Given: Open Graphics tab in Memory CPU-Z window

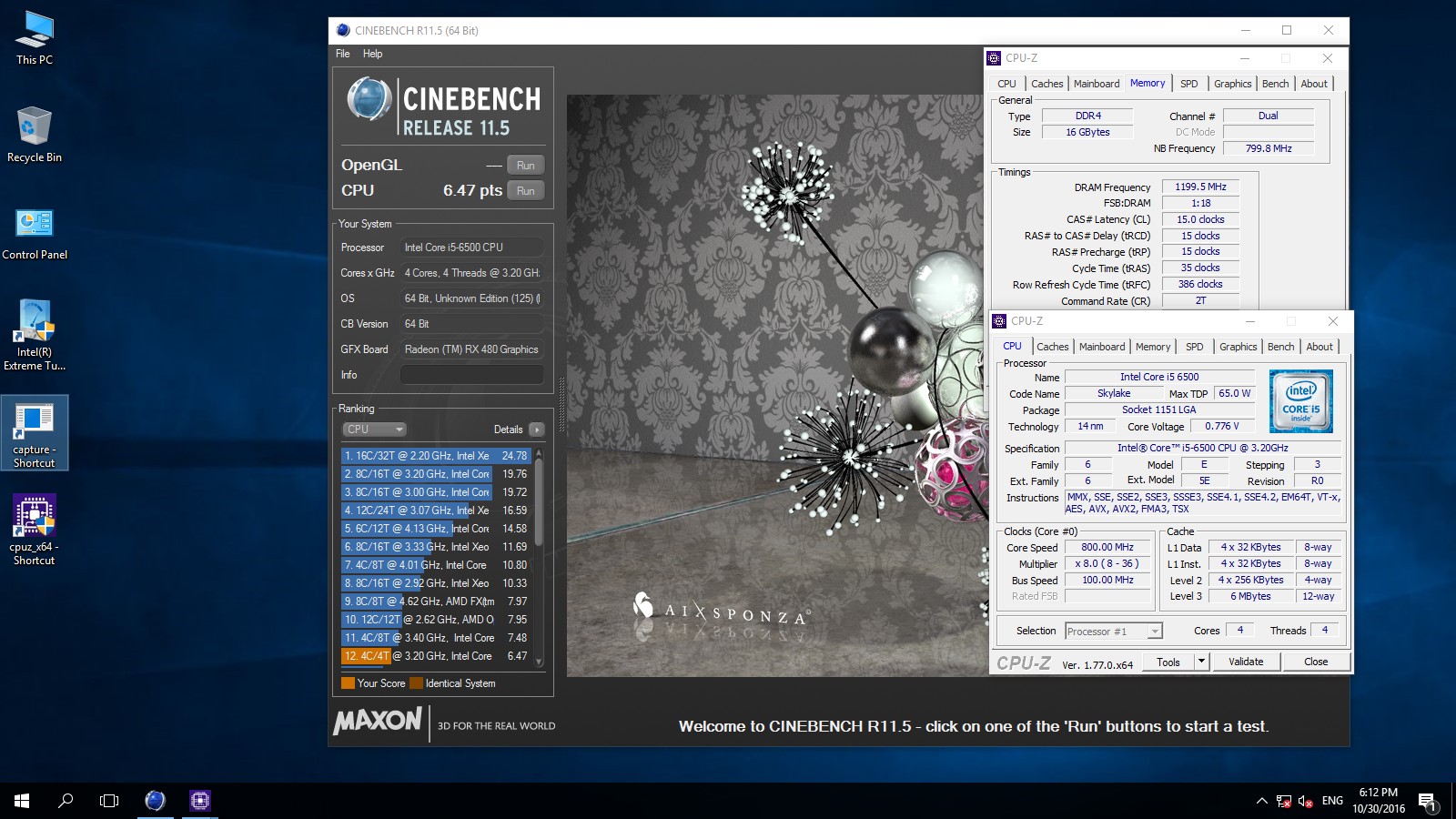Looking at the screenshot, I should tap(1232, 84).
